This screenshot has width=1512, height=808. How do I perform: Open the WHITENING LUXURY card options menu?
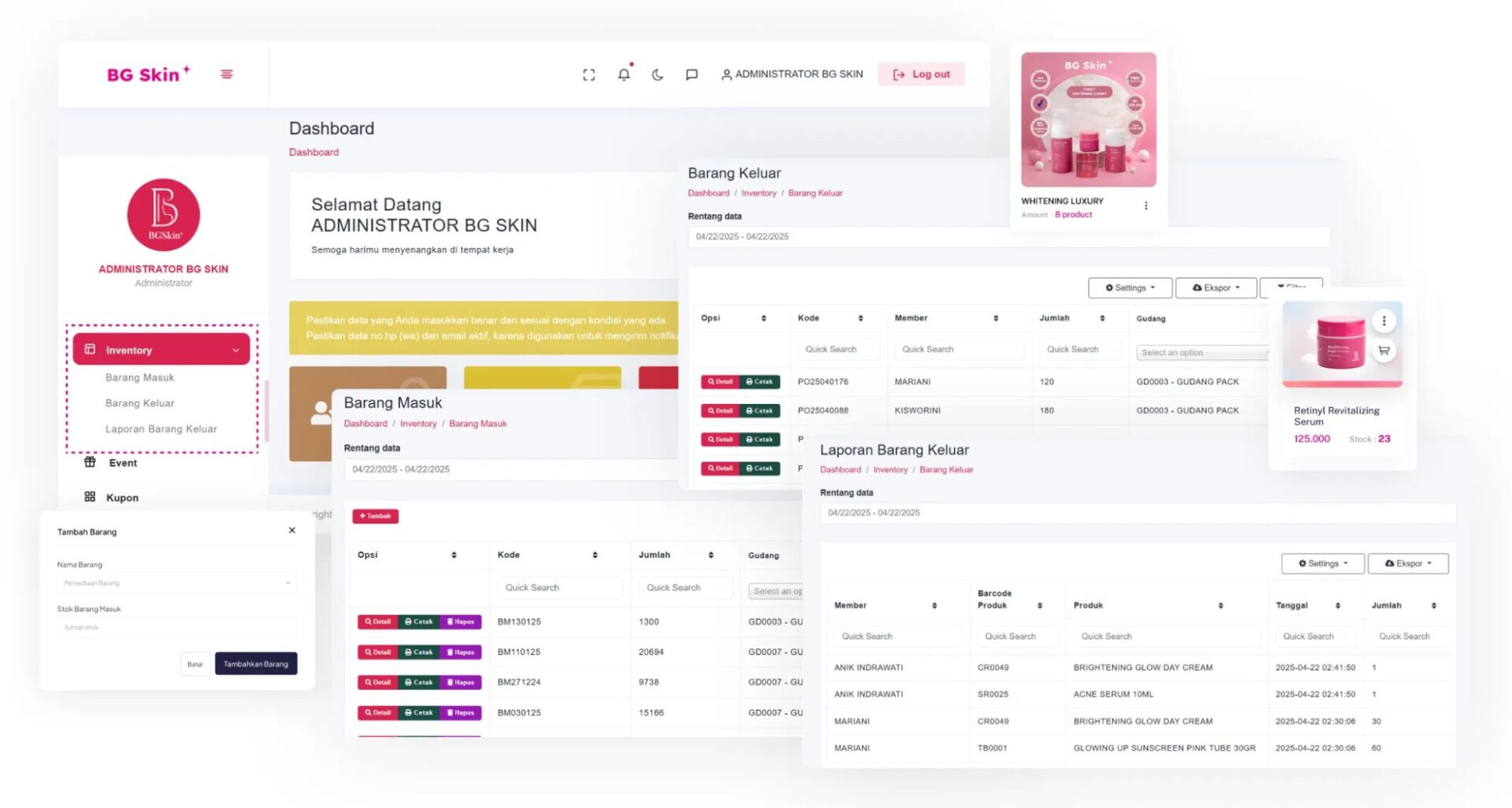pos(1146,206)
